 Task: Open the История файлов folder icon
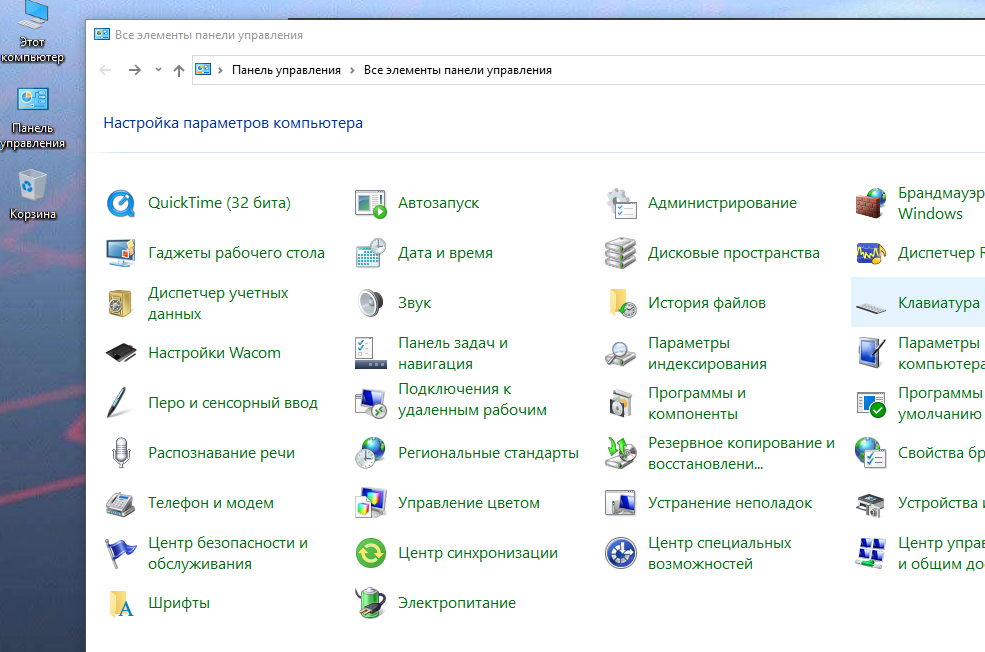[x=622, y=303]
